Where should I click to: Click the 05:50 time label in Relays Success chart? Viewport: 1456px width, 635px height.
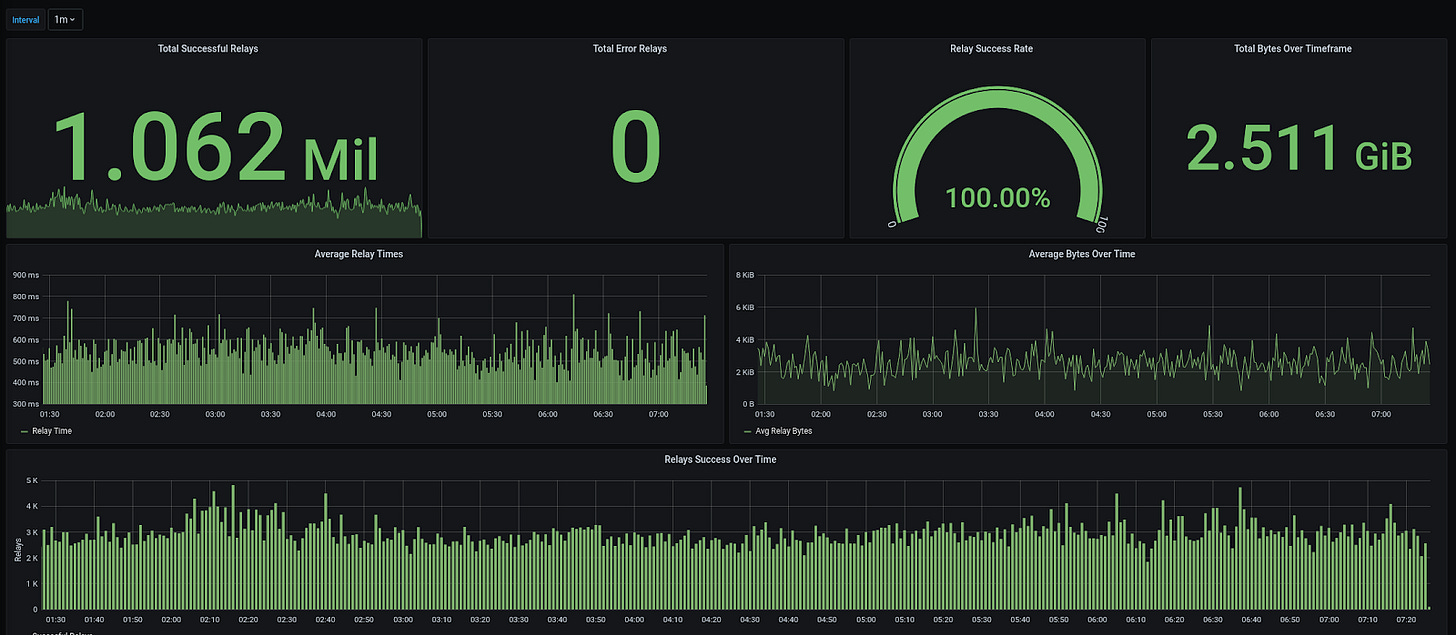point(1059,620)
